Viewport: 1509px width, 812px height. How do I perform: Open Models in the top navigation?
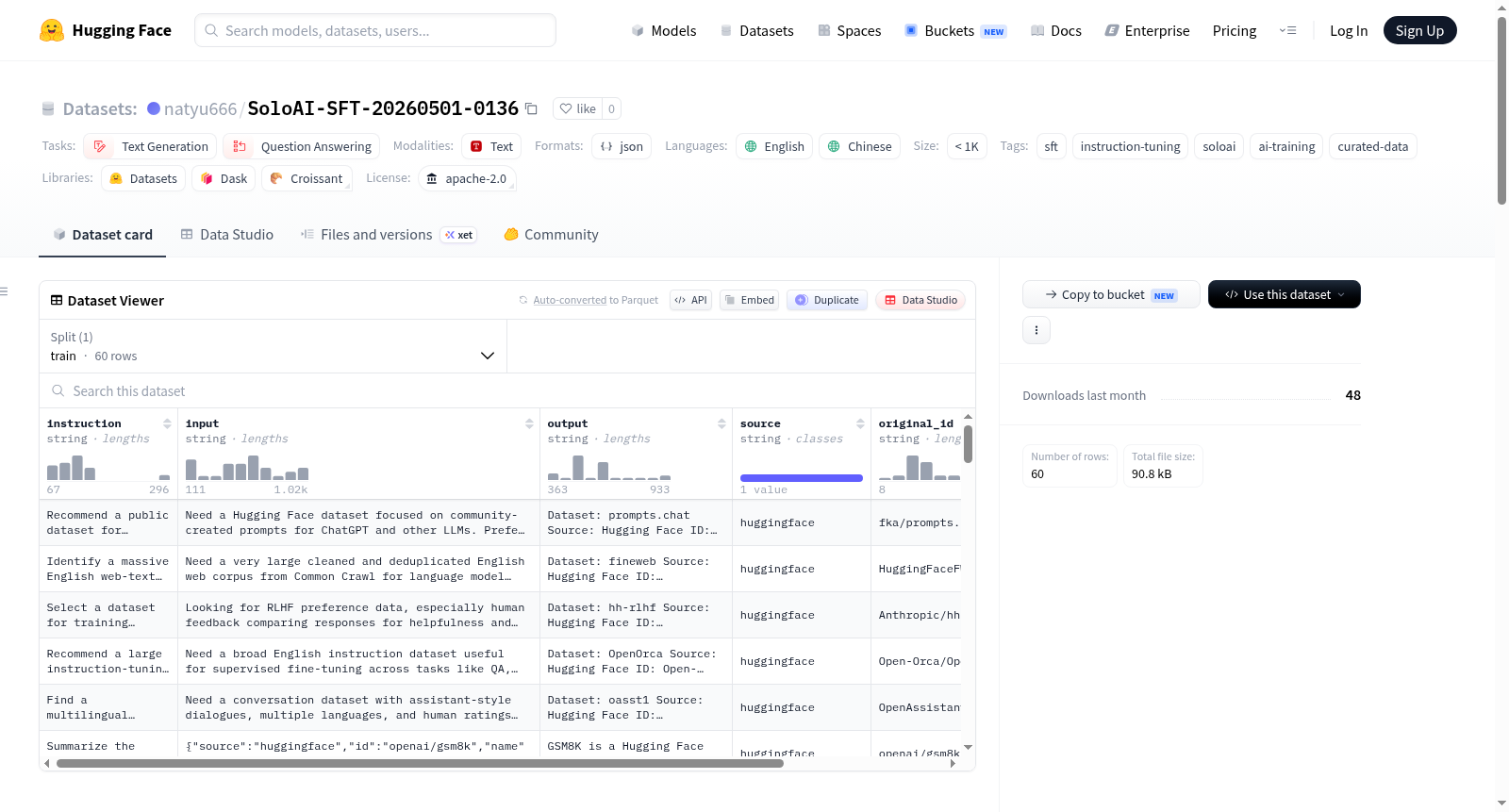[664, 30]
